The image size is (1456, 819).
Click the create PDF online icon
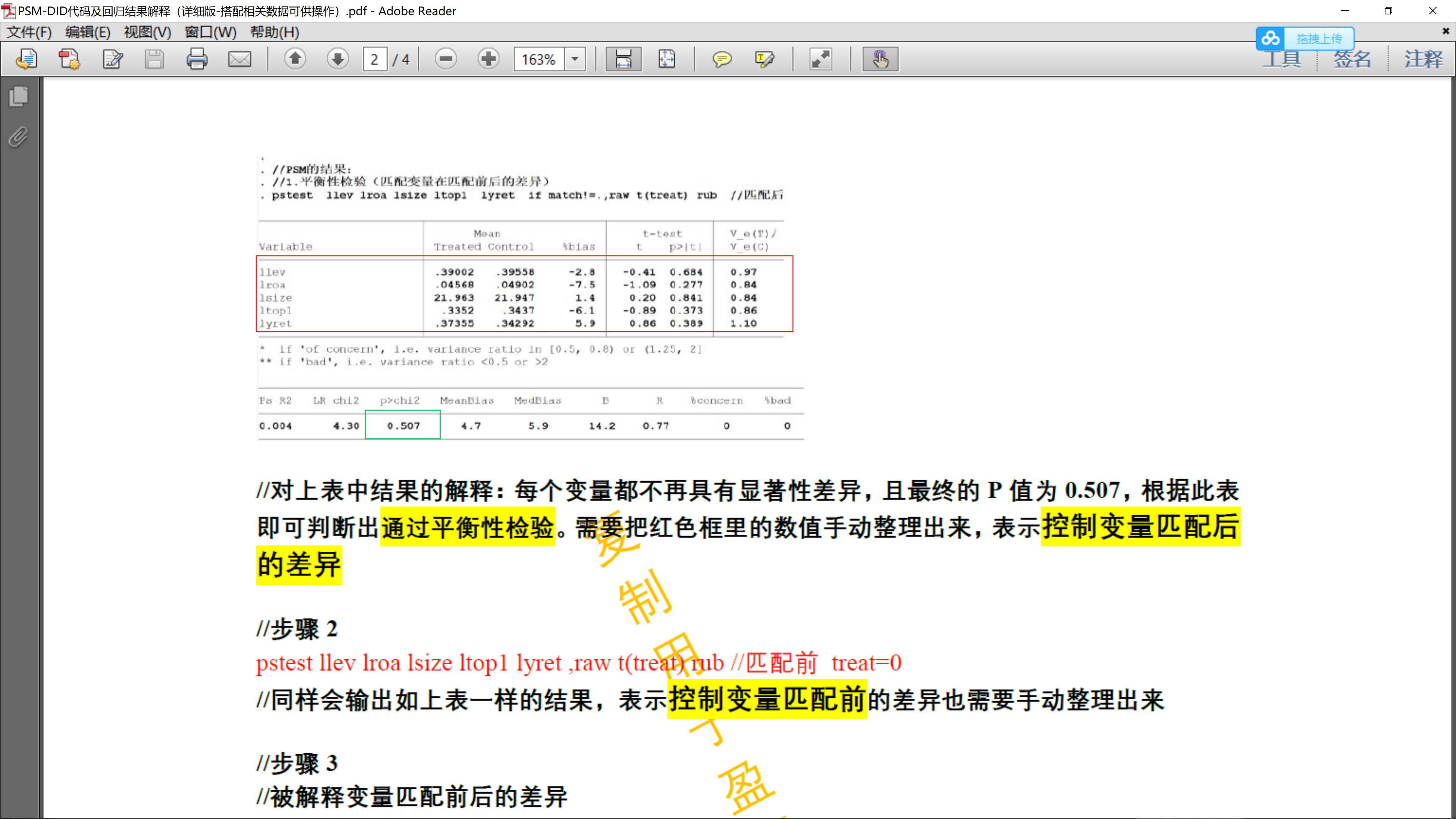(26, 59)
